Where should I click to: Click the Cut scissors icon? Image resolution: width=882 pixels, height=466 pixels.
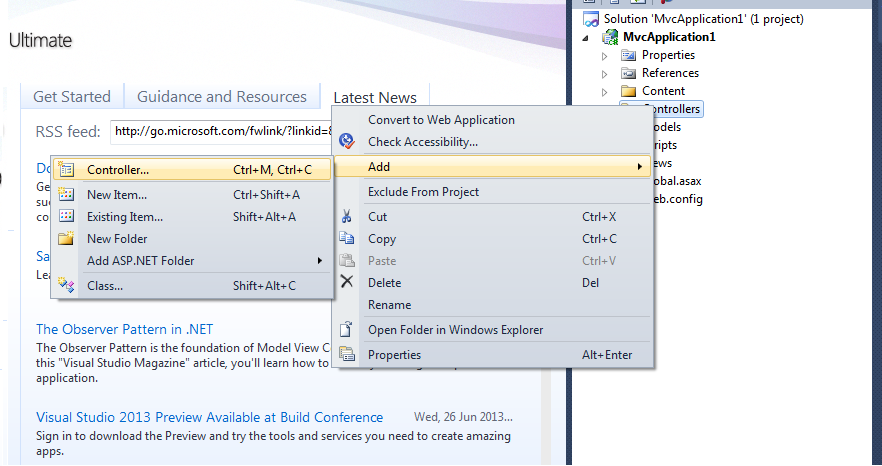pos(346,216)
